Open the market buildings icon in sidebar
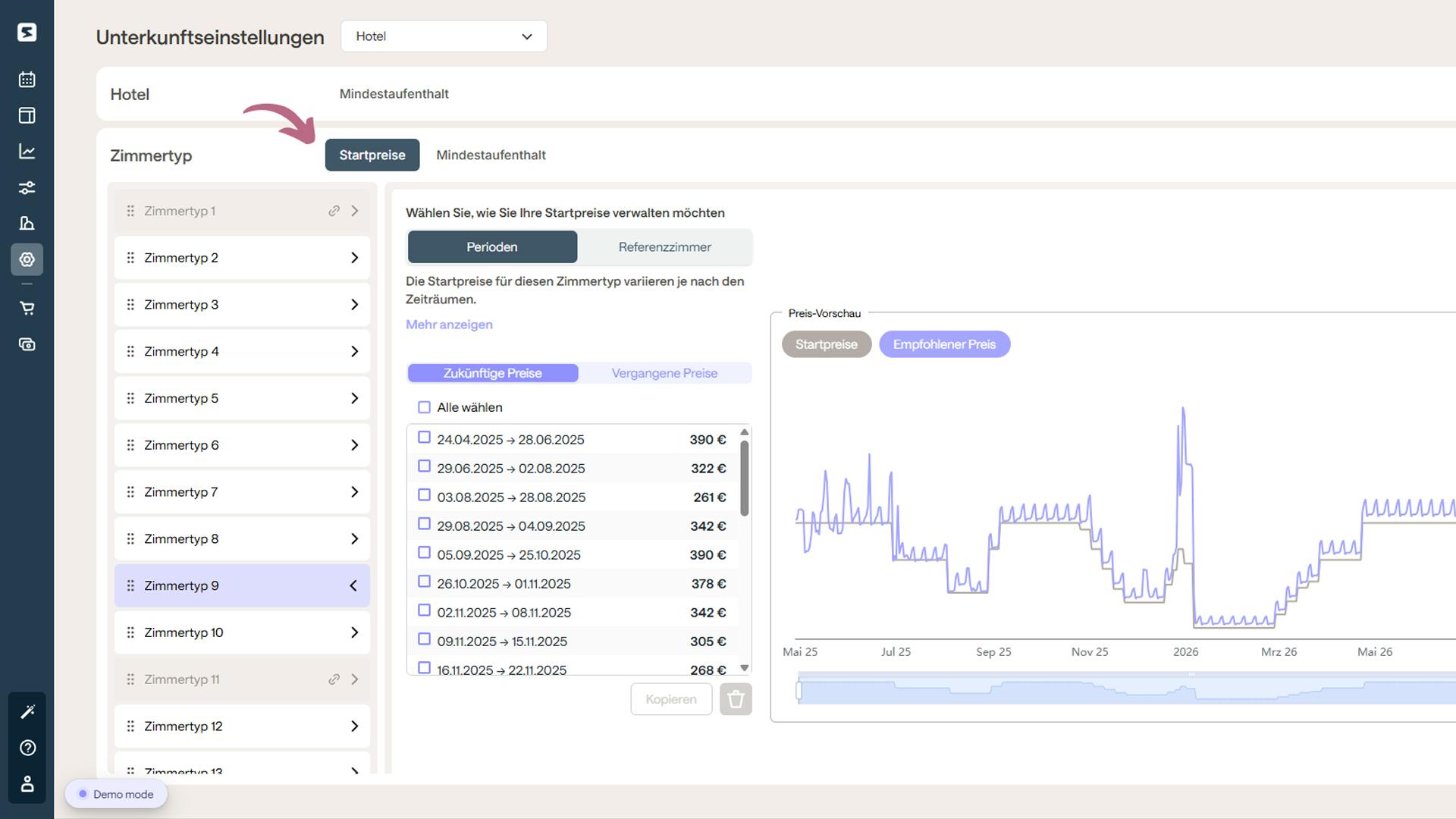Viewport: 1456px width, 819px height. (x=27, y=223)
